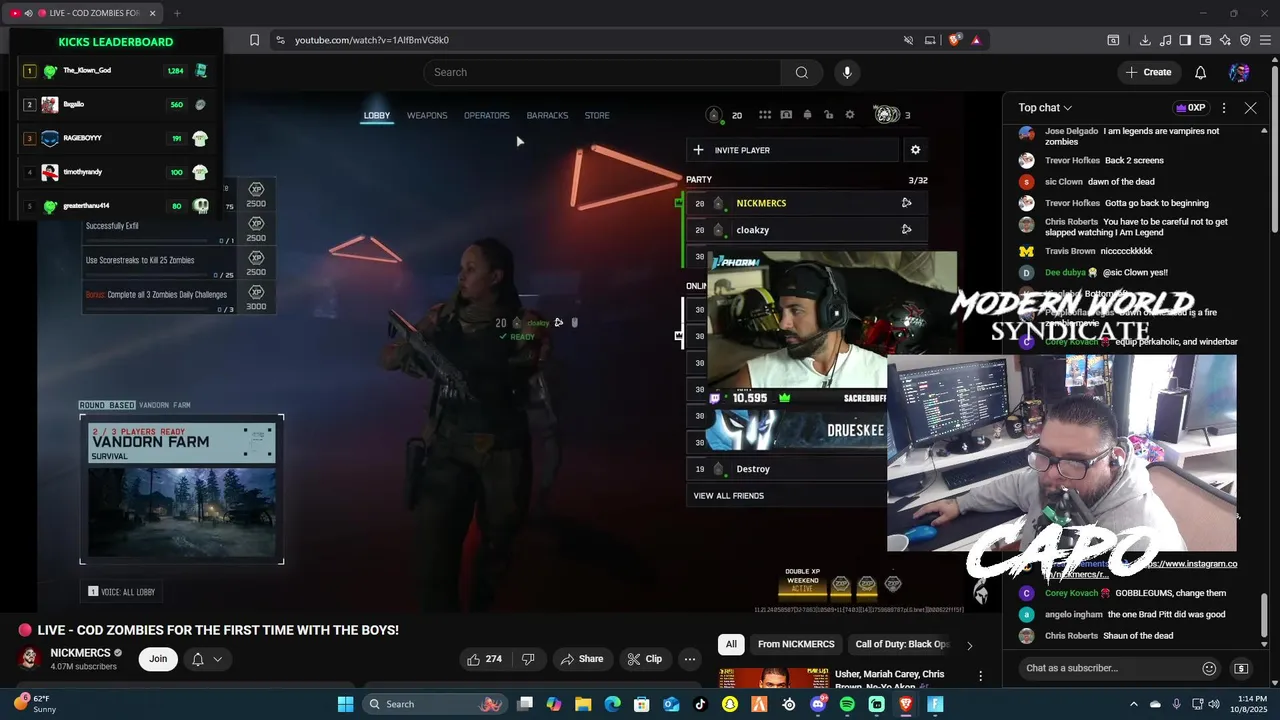Open the Brave Wallet icon

(1205, 40)
